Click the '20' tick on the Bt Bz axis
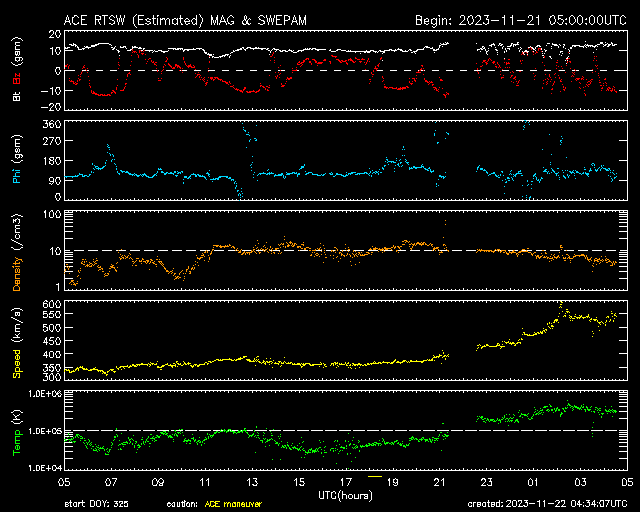 coord(55,34)
